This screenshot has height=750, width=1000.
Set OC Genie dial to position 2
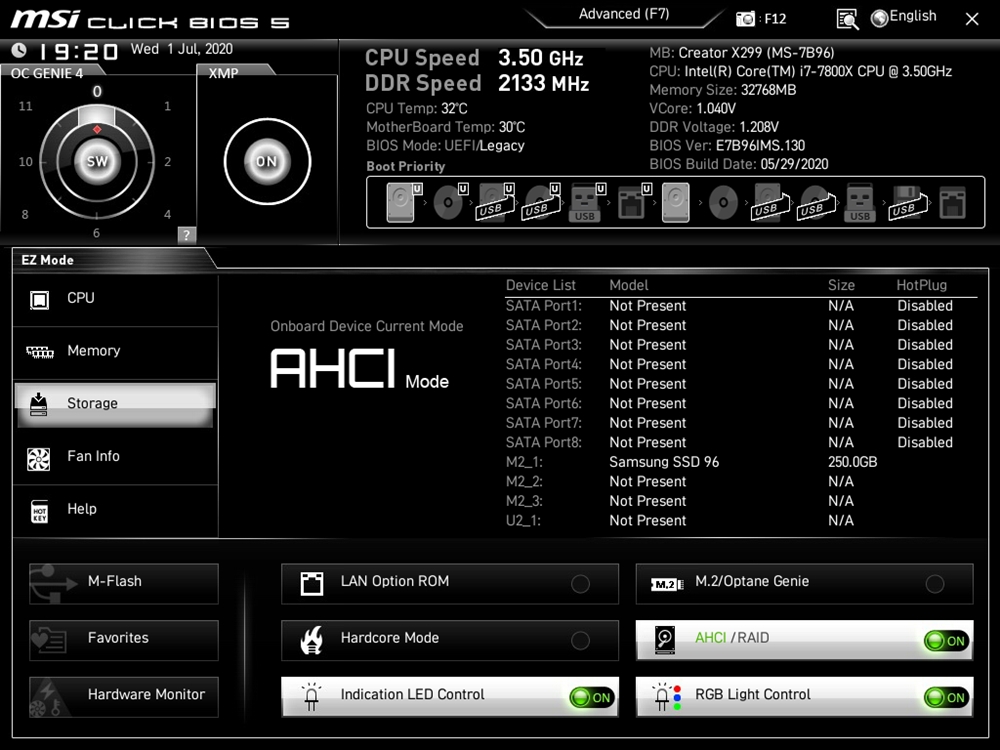coord(167,162)
